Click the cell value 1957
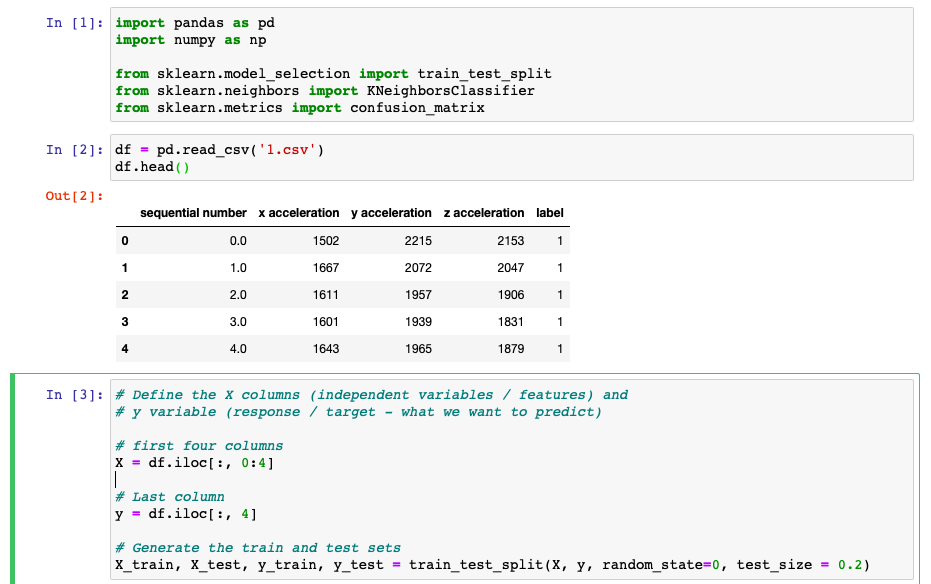931x584 pixels. [x=418, y=295]
